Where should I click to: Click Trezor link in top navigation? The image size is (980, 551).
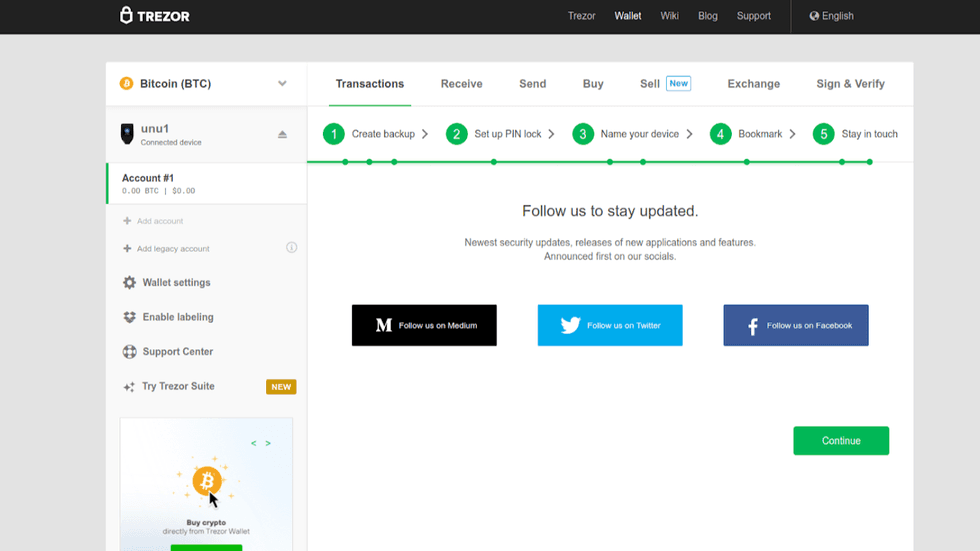(581, 16)
